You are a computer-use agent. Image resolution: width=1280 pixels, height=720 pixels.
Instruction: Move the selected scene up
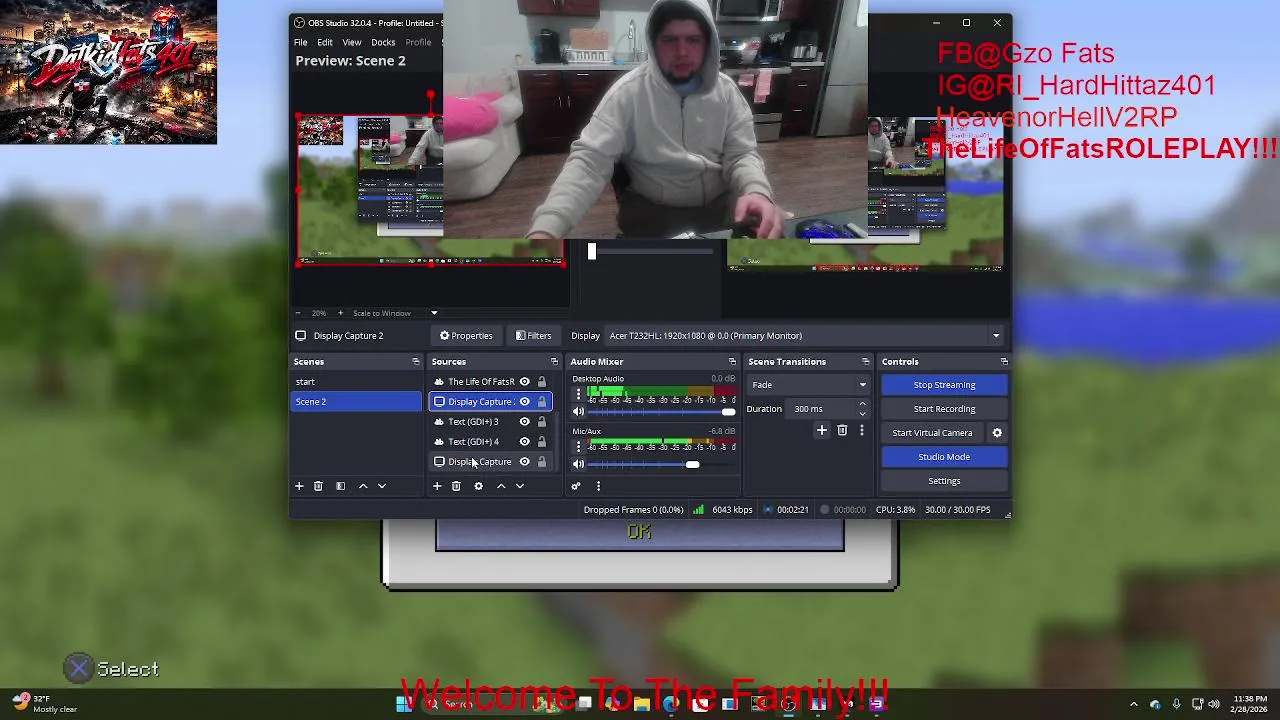(x=363, y=486)
